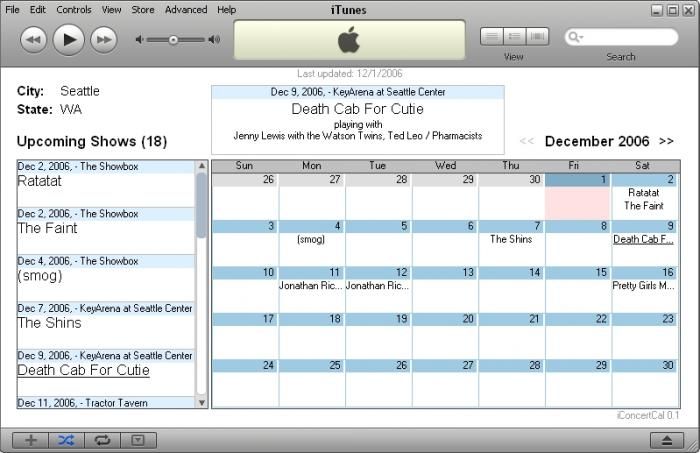Open the Edit menu
Viewport: 700px width, 453px height.
[38, 9]
